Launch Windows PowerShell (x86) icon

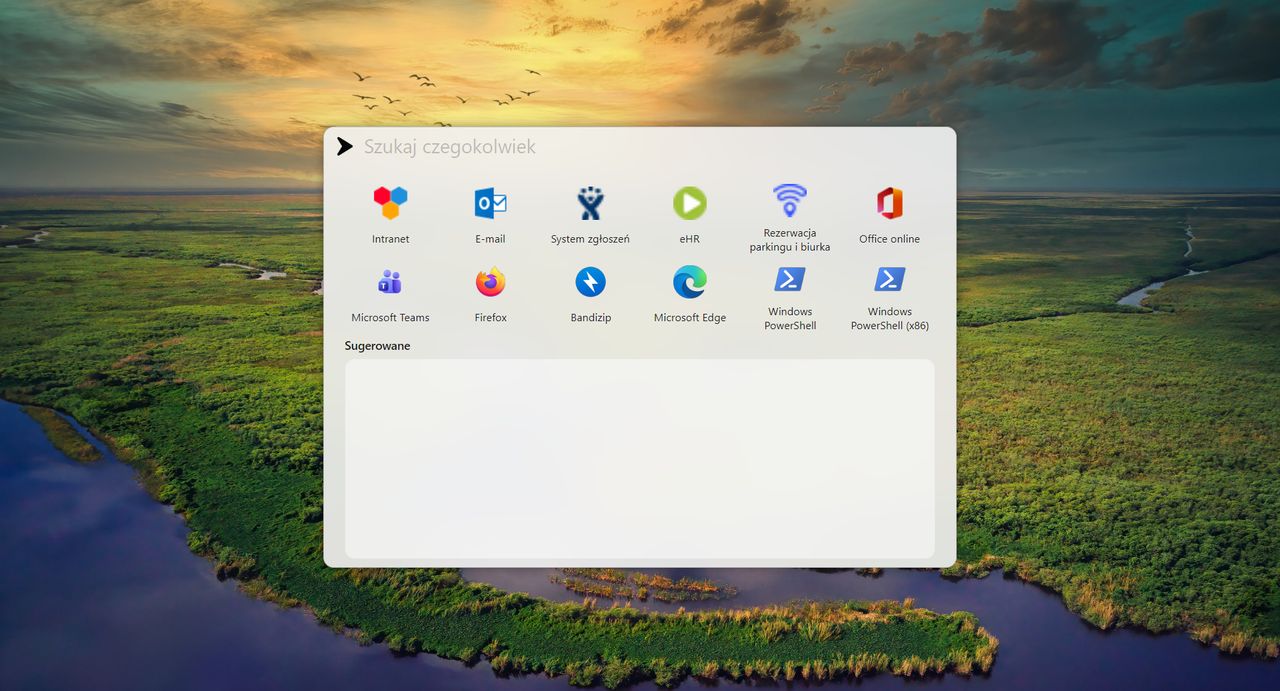pos(890,279)
